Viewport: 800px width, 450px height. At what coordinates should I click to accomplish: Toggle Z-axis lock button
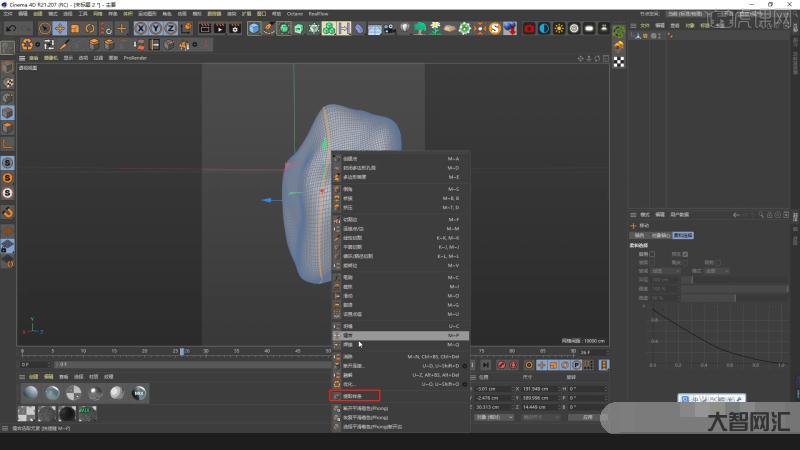click(171, 28)
